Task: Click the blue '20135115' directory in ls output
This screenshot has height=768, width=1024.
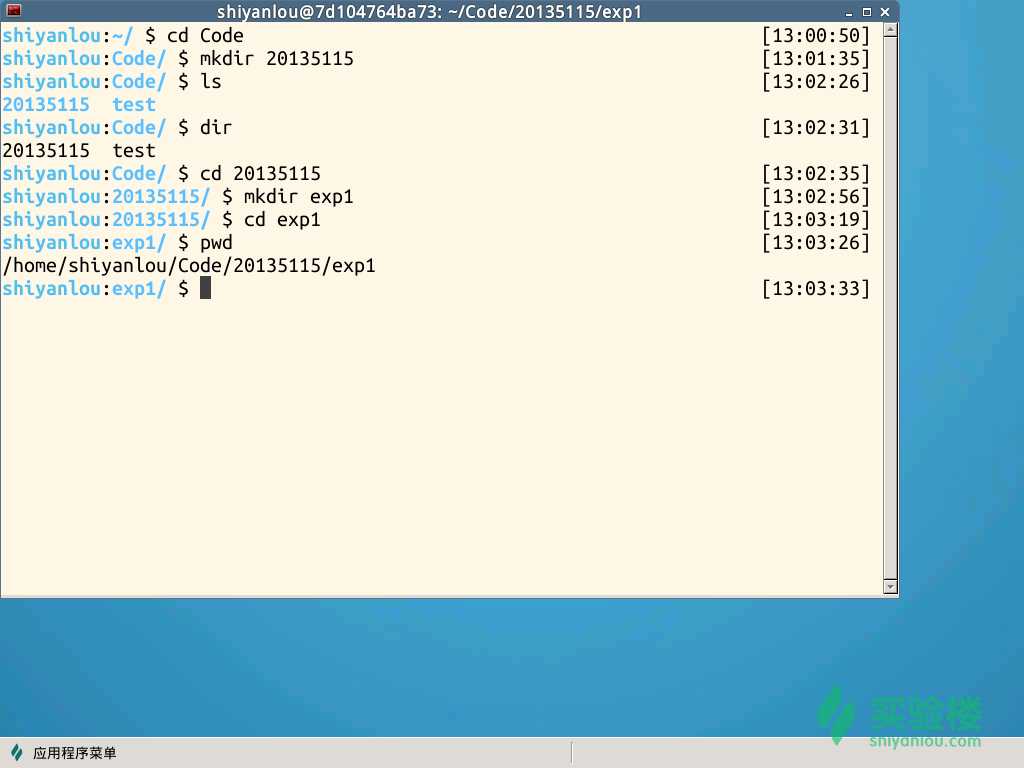Action: tap(46, 104)
